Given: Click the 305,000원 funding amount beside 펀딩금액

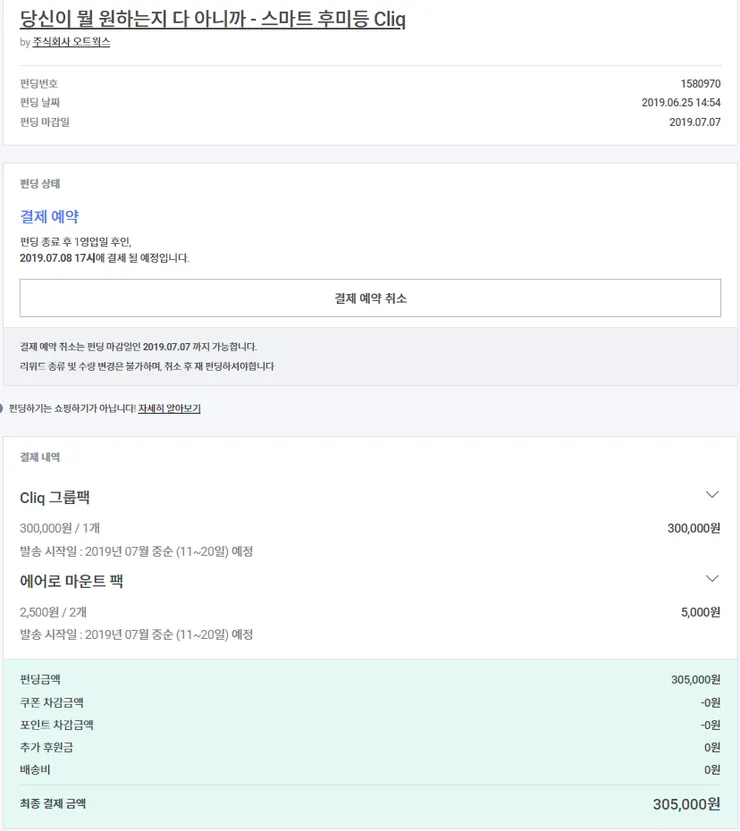Looking at the screenshot, I should point(695,679).
